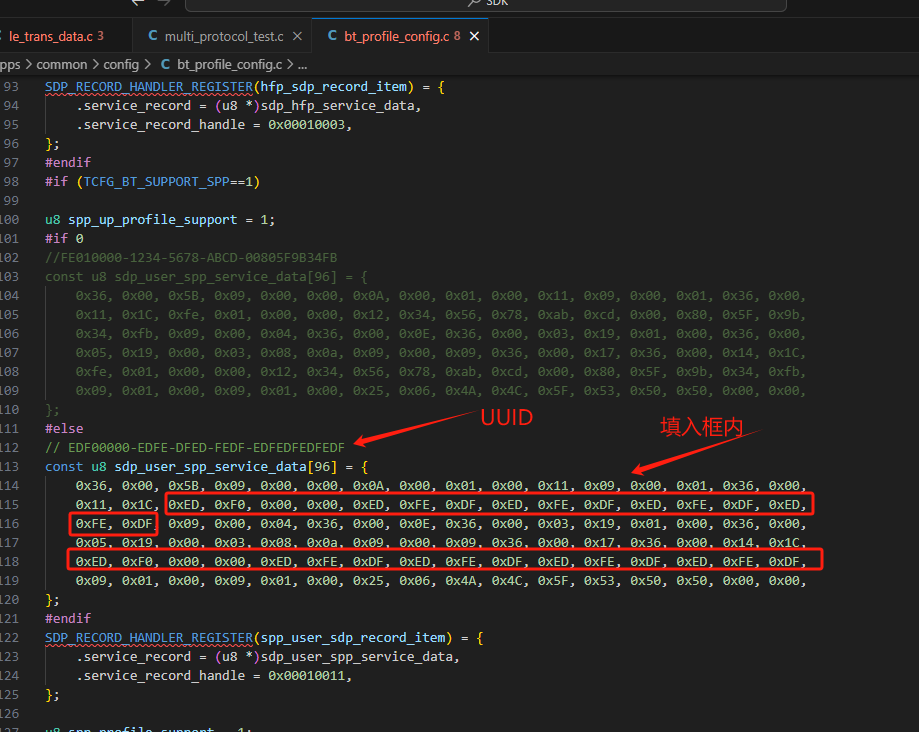Viewport: 919px width, 732px height.
Task: Close the multi_protocol_test.c tab
Action: point(297,36)
